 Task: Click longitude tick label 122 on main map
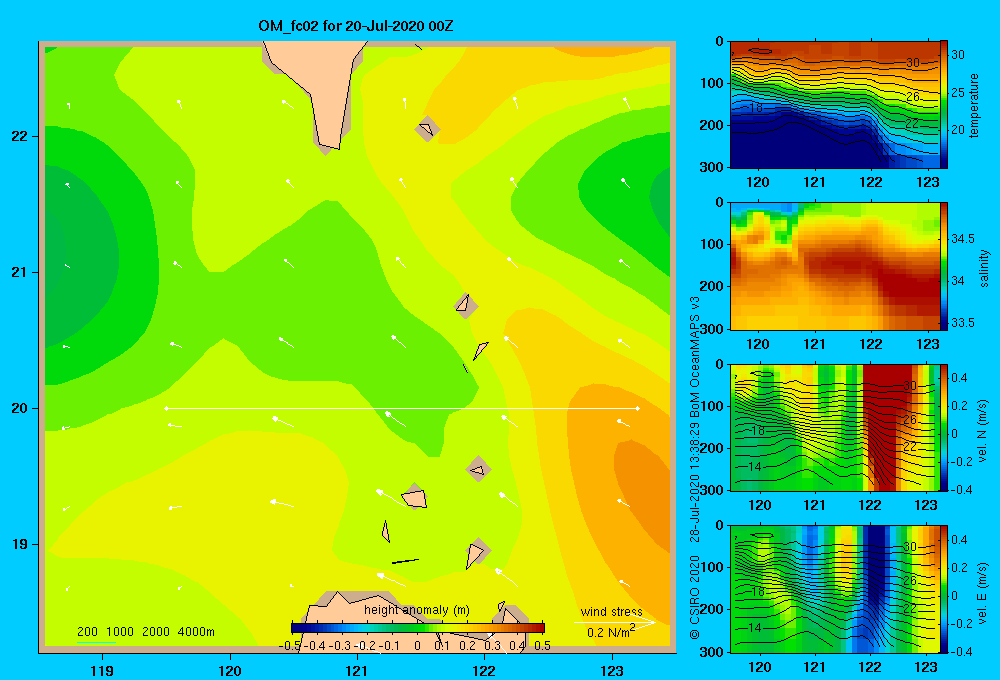484,670
